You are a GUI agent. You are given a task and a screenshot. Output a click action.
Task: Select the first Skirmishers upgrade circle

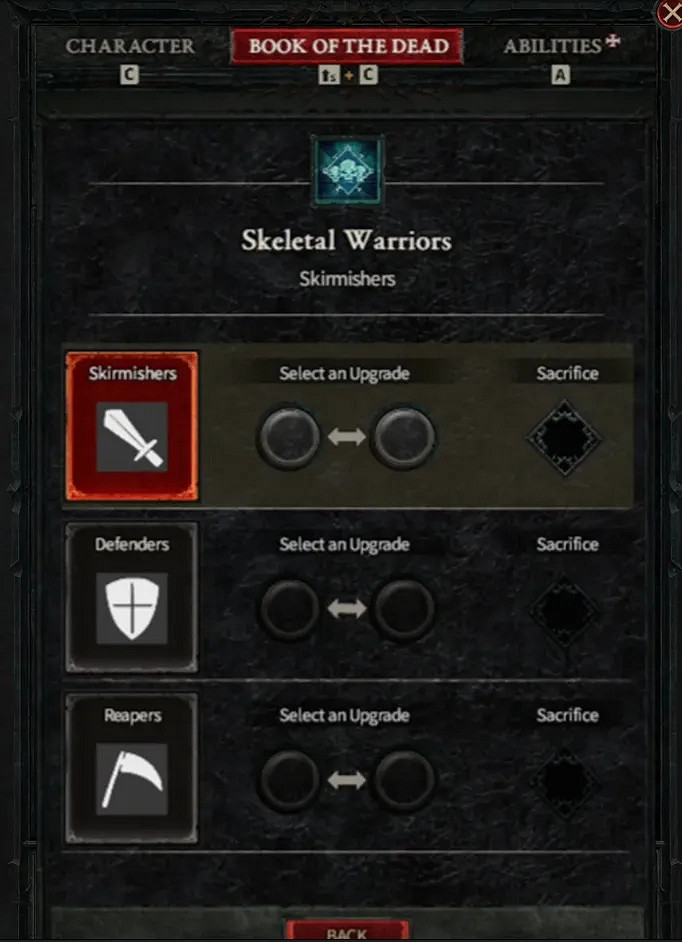click(x=289, y=437)
